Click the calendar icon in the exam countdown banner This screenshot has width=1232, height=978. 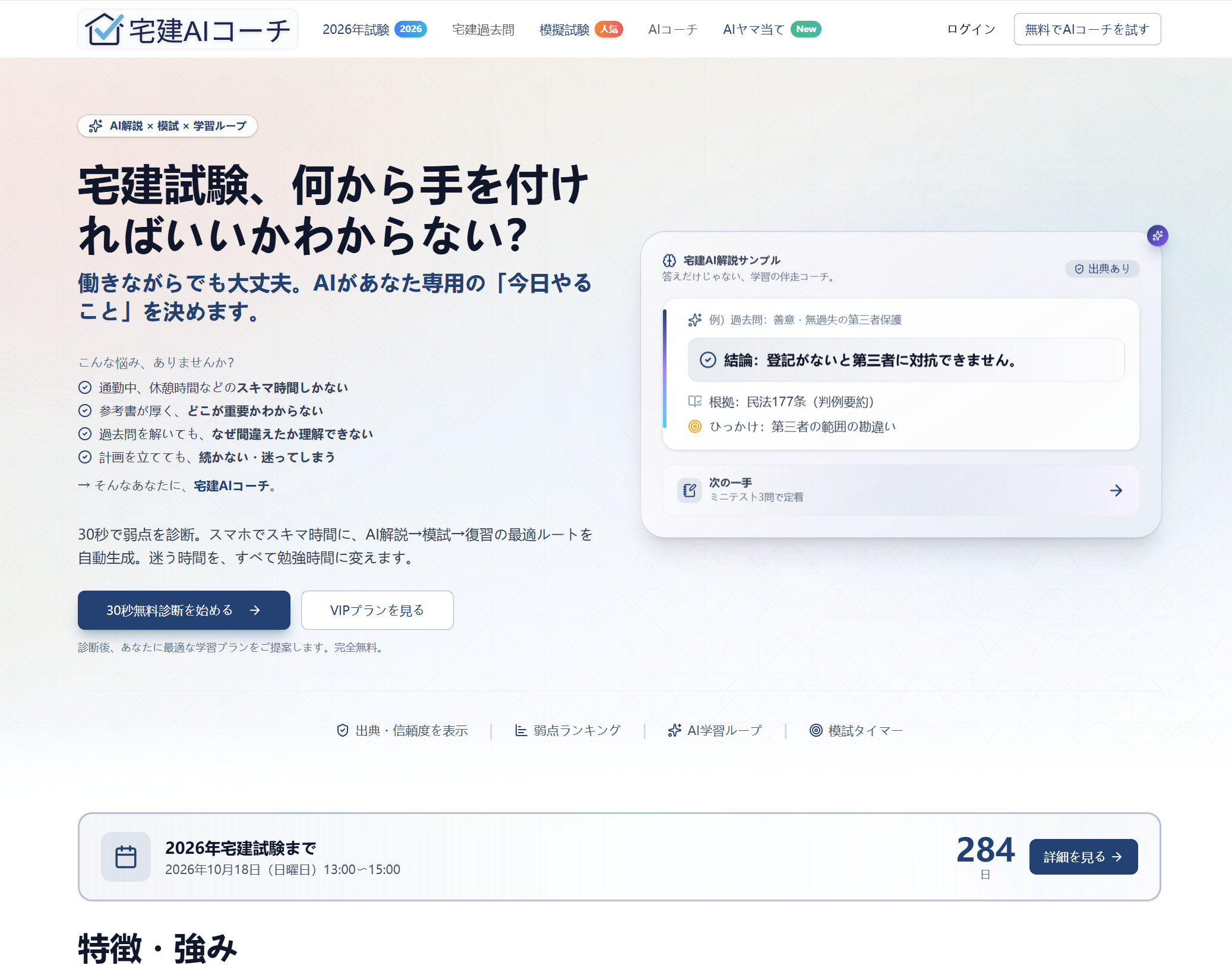tap(125, 856)
